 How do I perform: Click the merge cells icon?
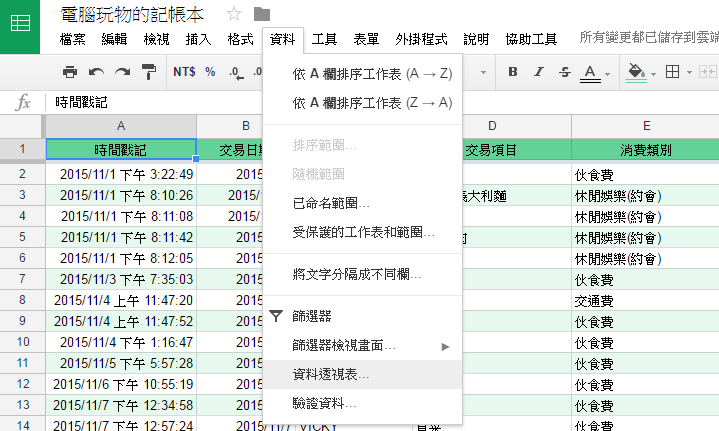707,72
